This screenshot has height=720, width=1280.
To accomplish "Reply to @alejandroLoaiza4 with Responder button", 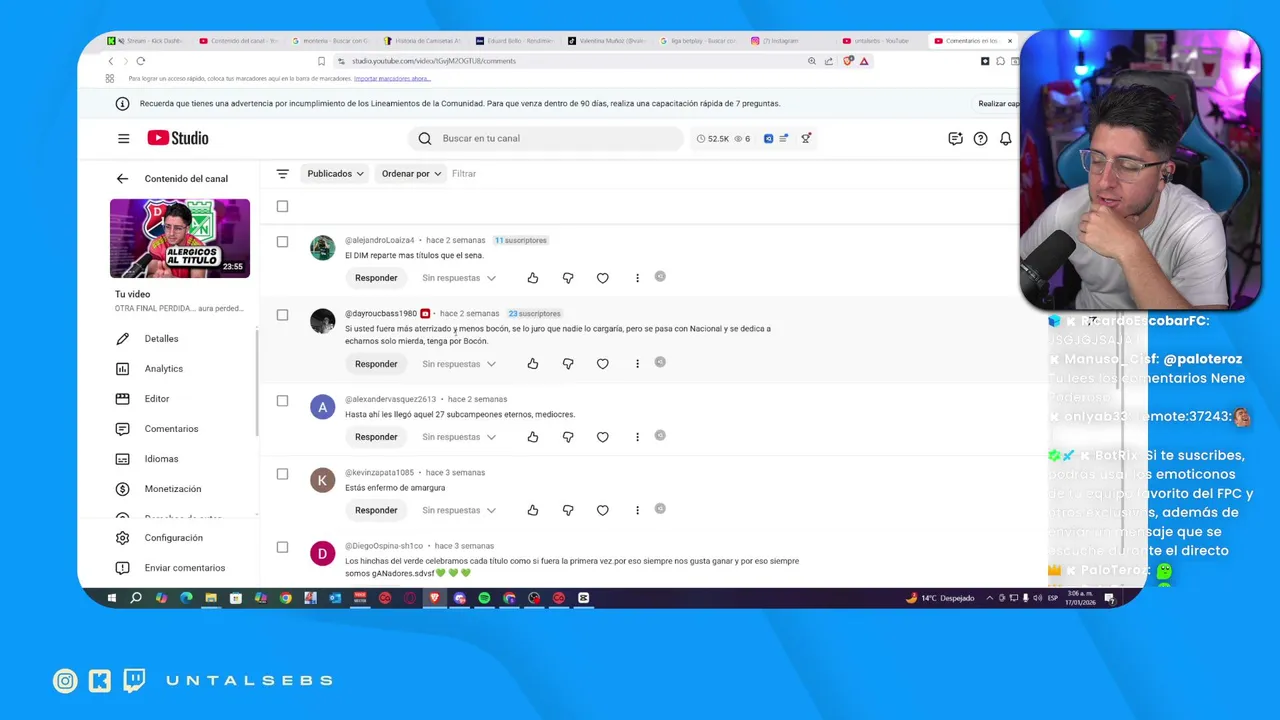I will pos(376,278).
